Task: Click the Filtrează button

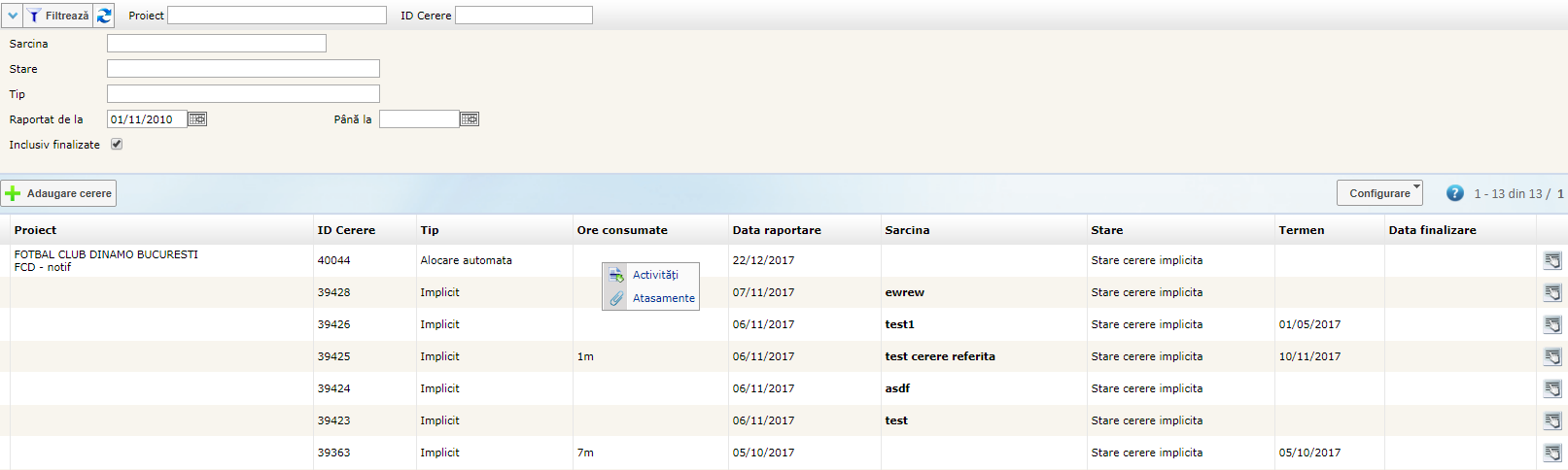Action: 58,16
